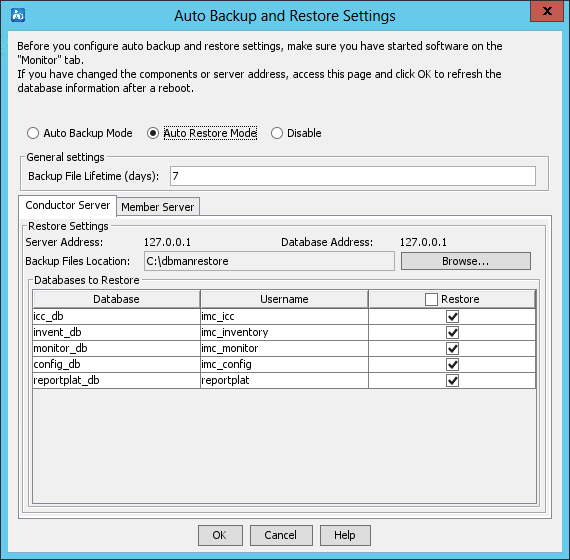This screenshot has height=560, width=570.
Task: Click the Database column header
Action: pos(116,299)
